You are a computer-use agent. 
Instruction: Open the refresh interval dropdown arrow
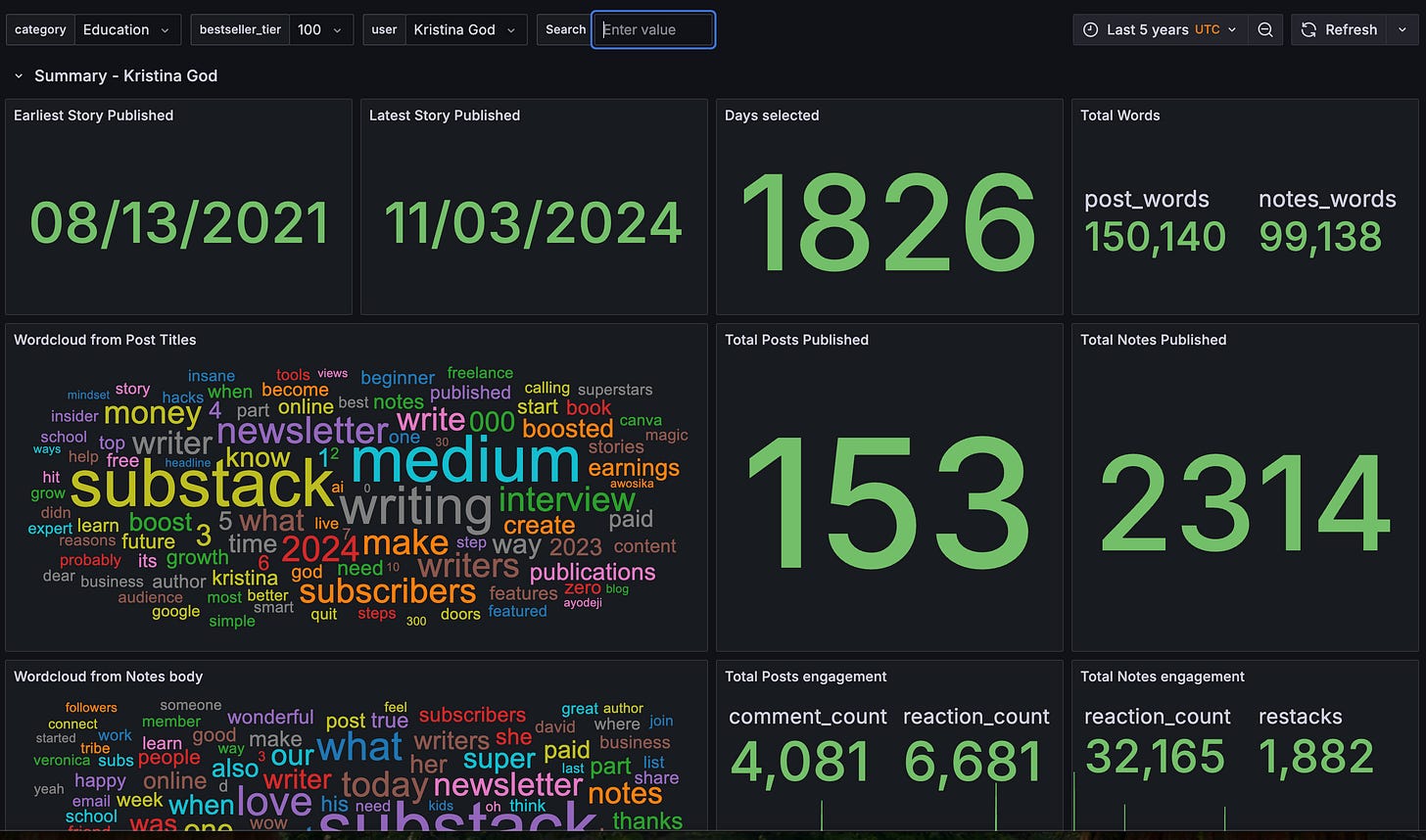pos(1403,29)
